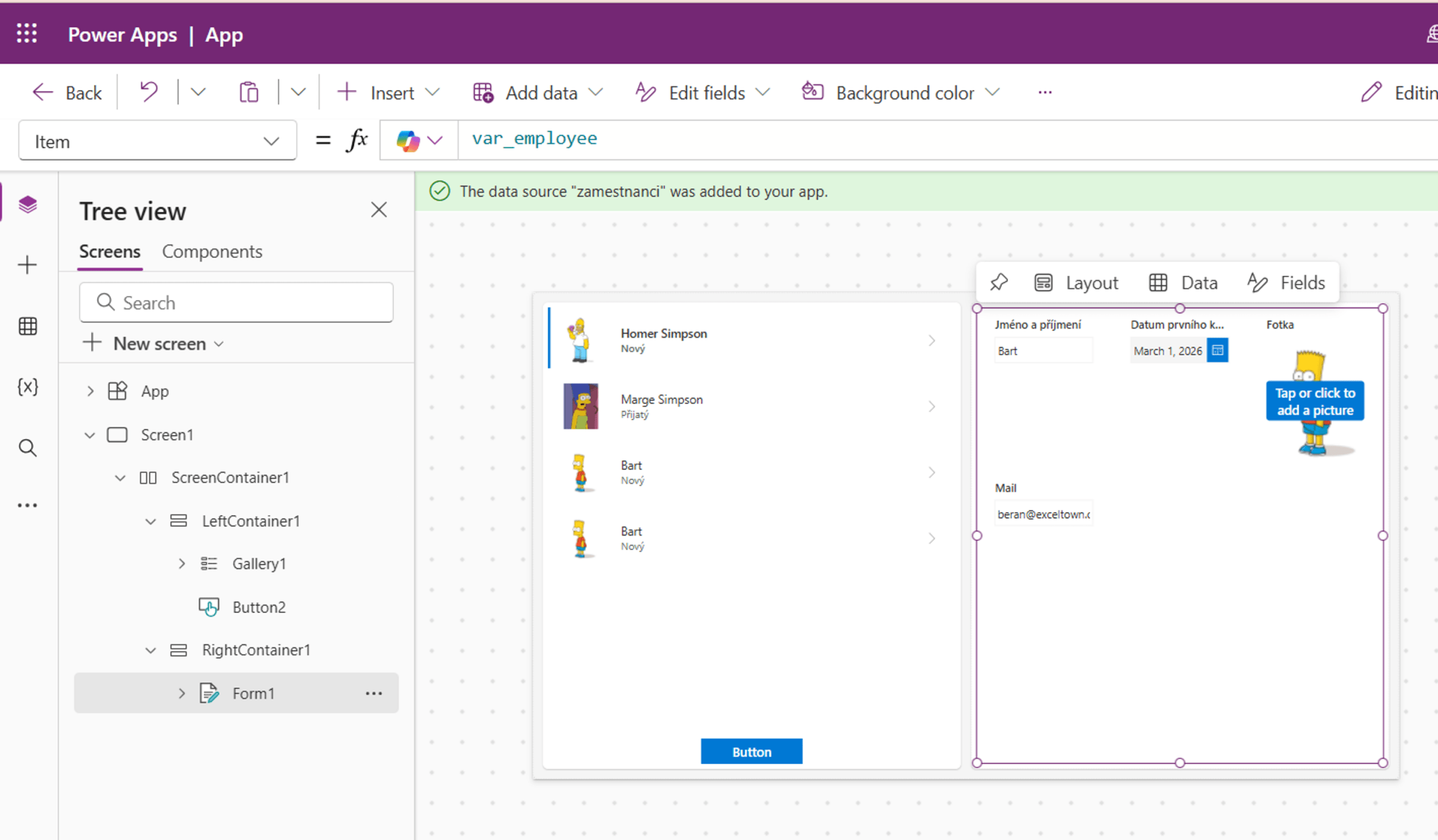The width and height of the screenshot is (1438, 840).
Task: Collapse the RightContainer1 node
Action: 151,650
